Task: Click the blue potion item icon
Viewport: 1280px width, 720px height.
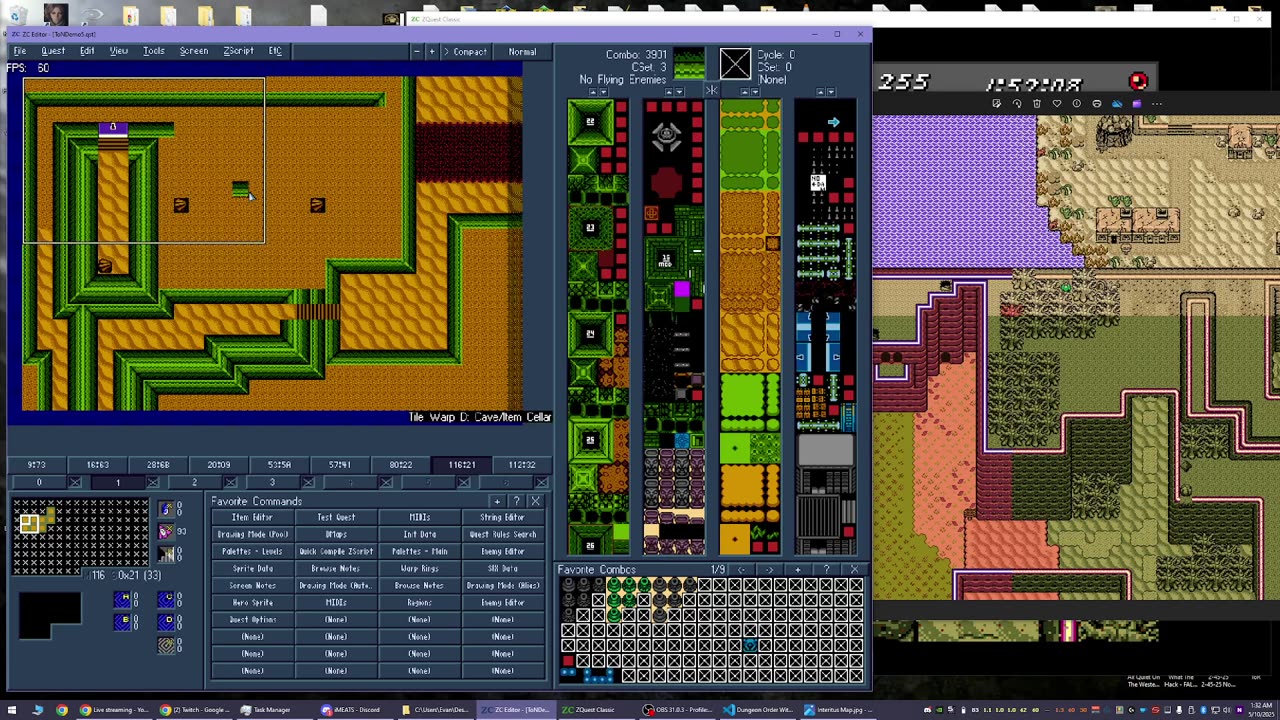Action: pyautogui.click(x=166, y=509)
